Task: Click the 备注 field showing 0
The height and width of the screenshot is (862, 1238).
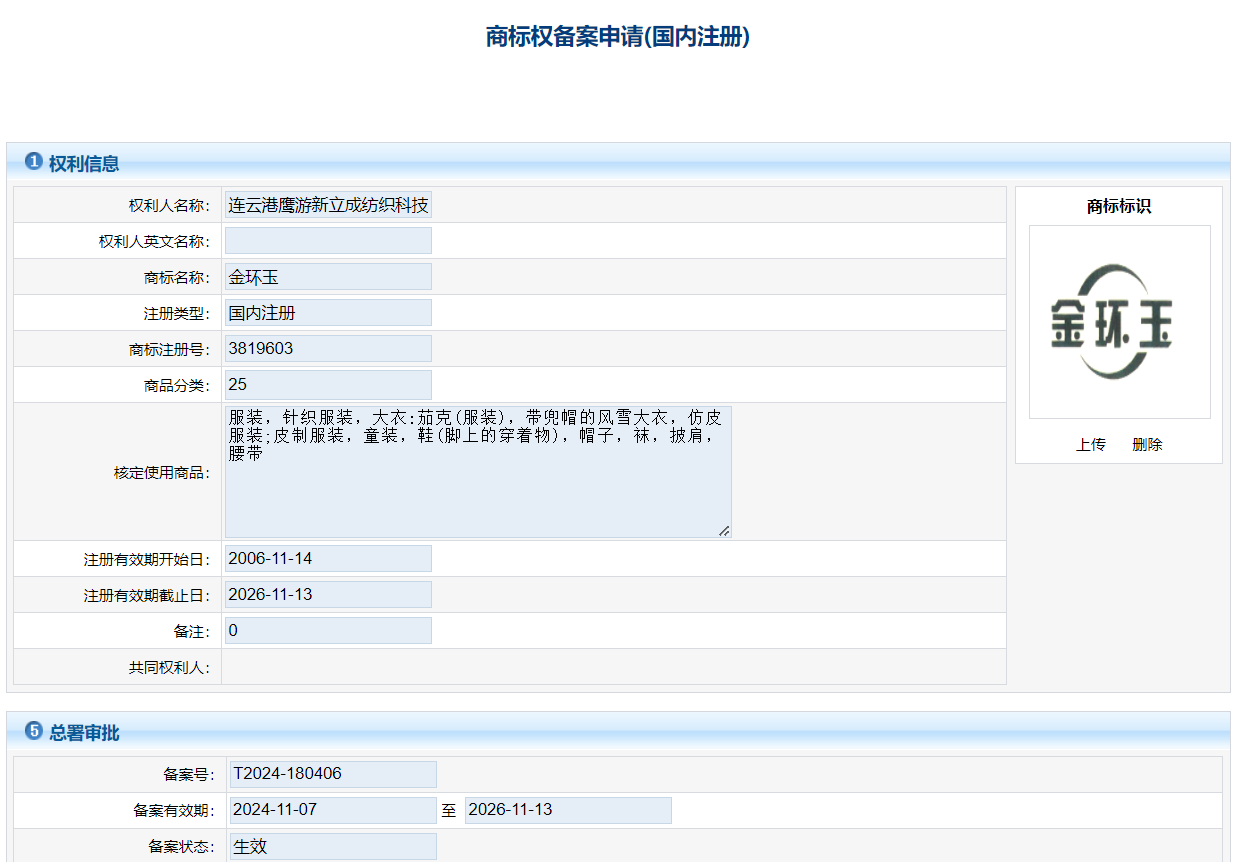Action: (x=328, y=631)
